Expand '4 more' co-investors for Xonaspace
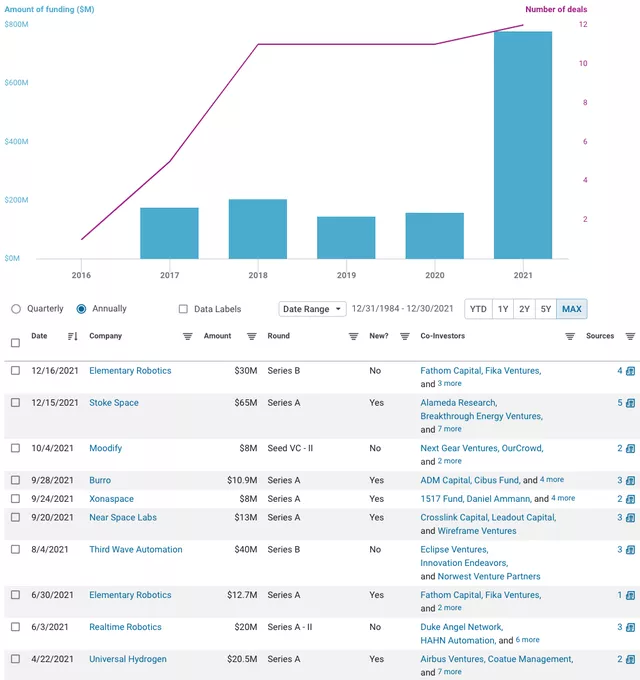 tap(563, 498)
